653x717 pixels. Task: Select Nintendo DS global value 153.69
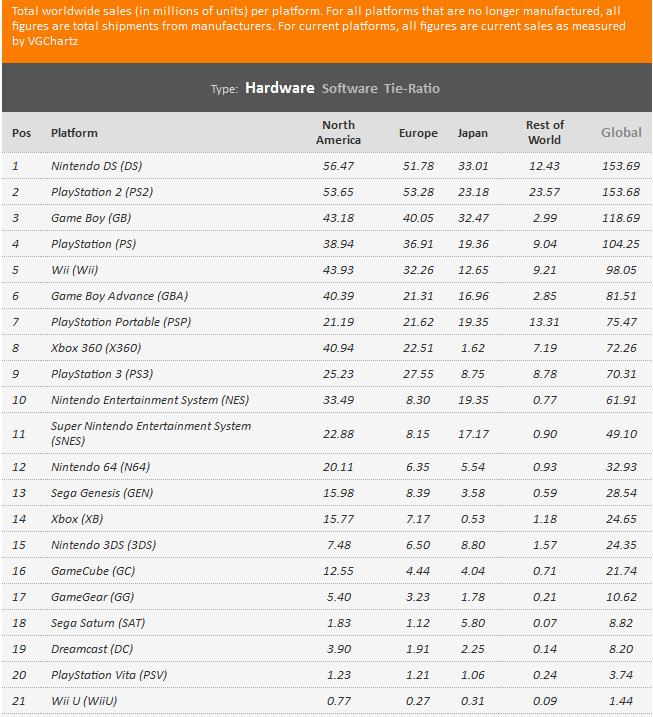click(x=621, y=166)
